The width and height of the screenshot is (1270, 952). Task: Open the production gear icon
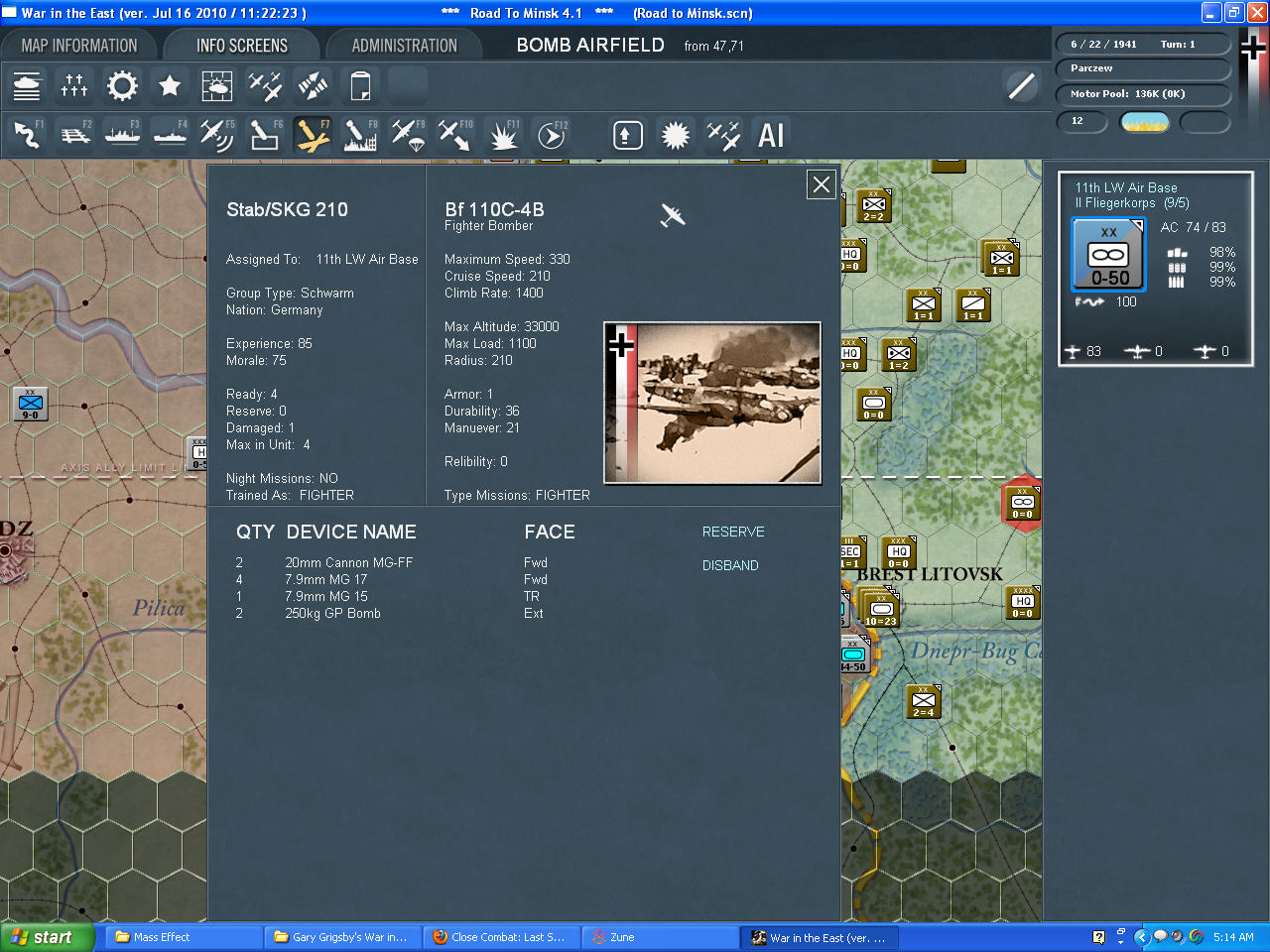(x=122, y=86)
